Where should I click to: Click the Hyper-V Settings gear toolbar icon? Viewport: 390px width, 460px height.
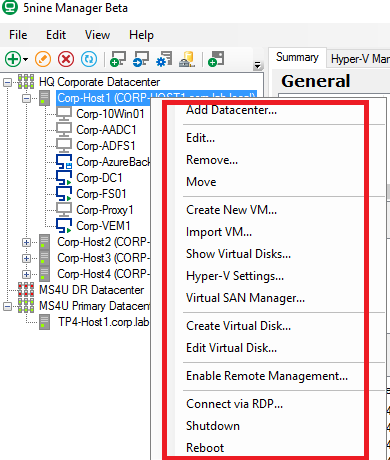pyautogui.click(x=164, y=59)
